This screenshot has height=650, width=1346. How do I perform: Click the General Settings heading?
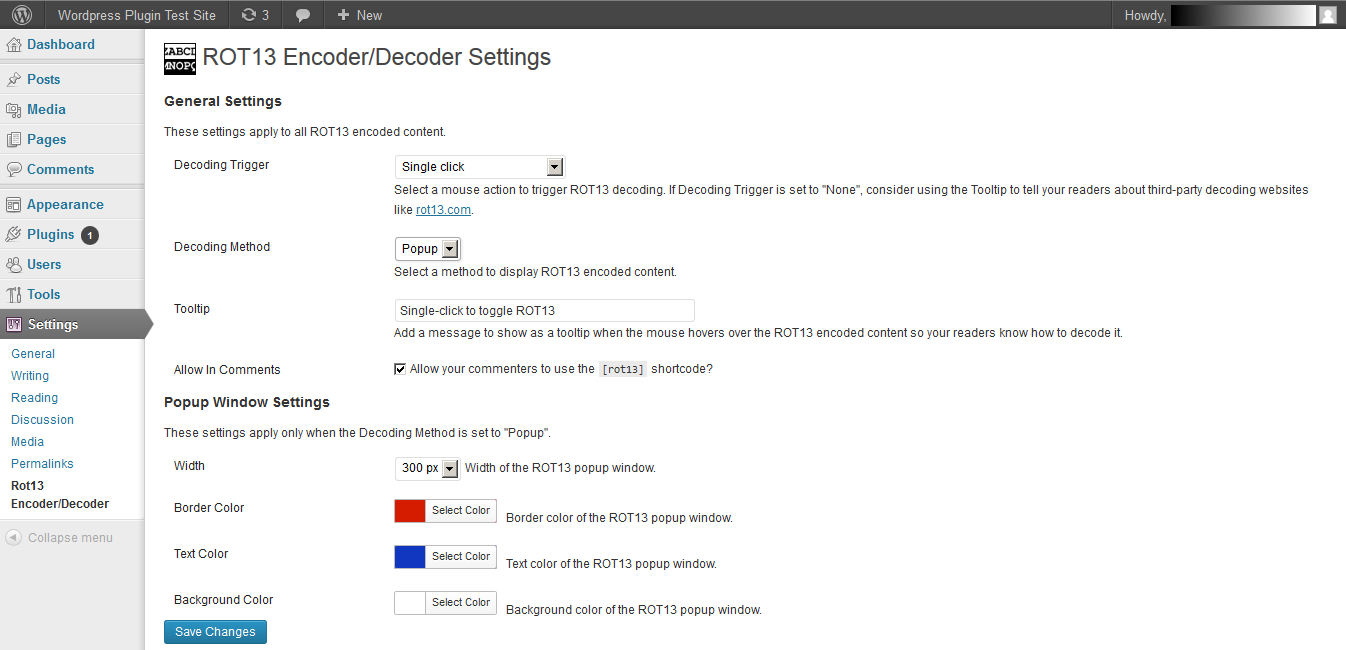point(223,101)
